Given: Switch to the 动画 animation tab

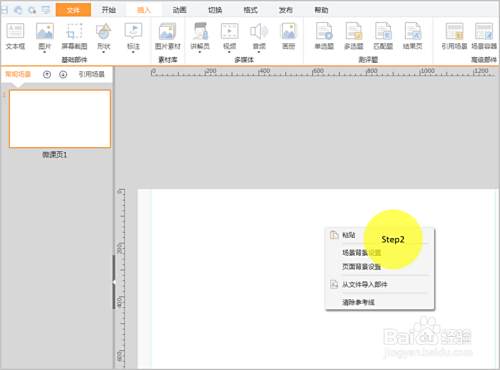Looking at the screenshot, I should [x=180, y=10].
